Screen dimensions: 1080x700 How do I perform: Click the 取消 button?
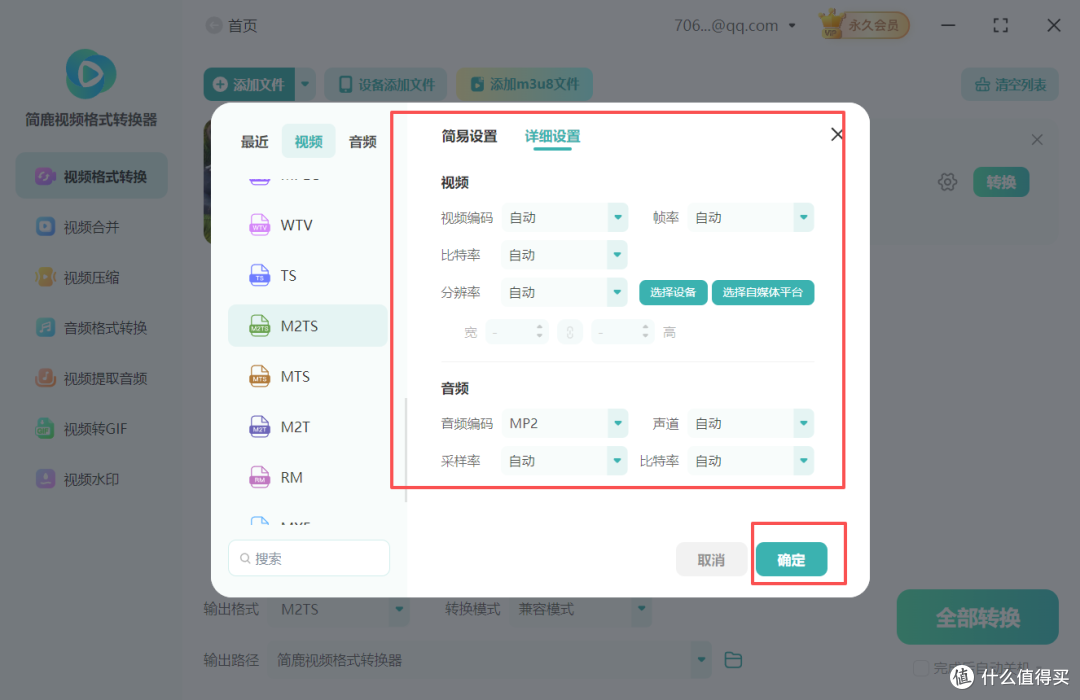pyautogui.click(x=711, y=559)
